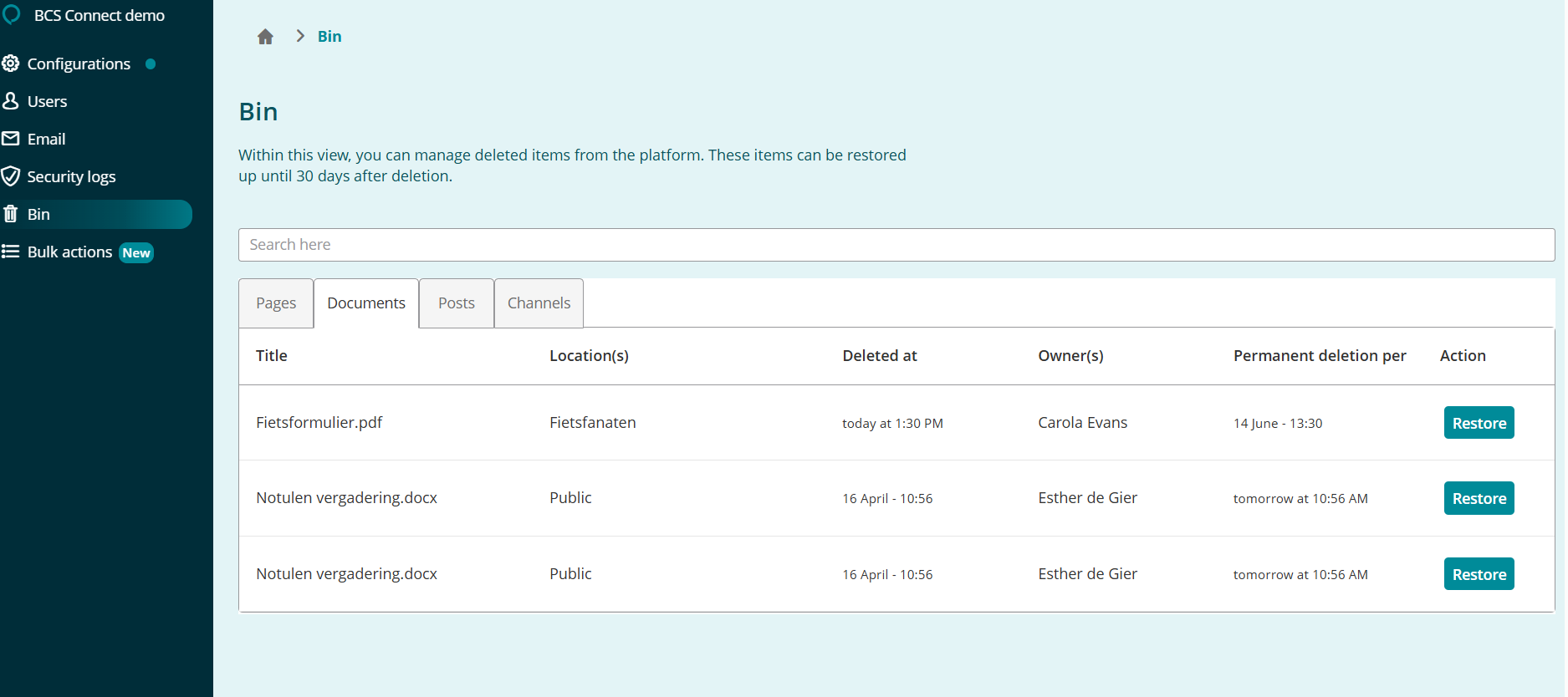Click the Action column header

point(1463,355)
